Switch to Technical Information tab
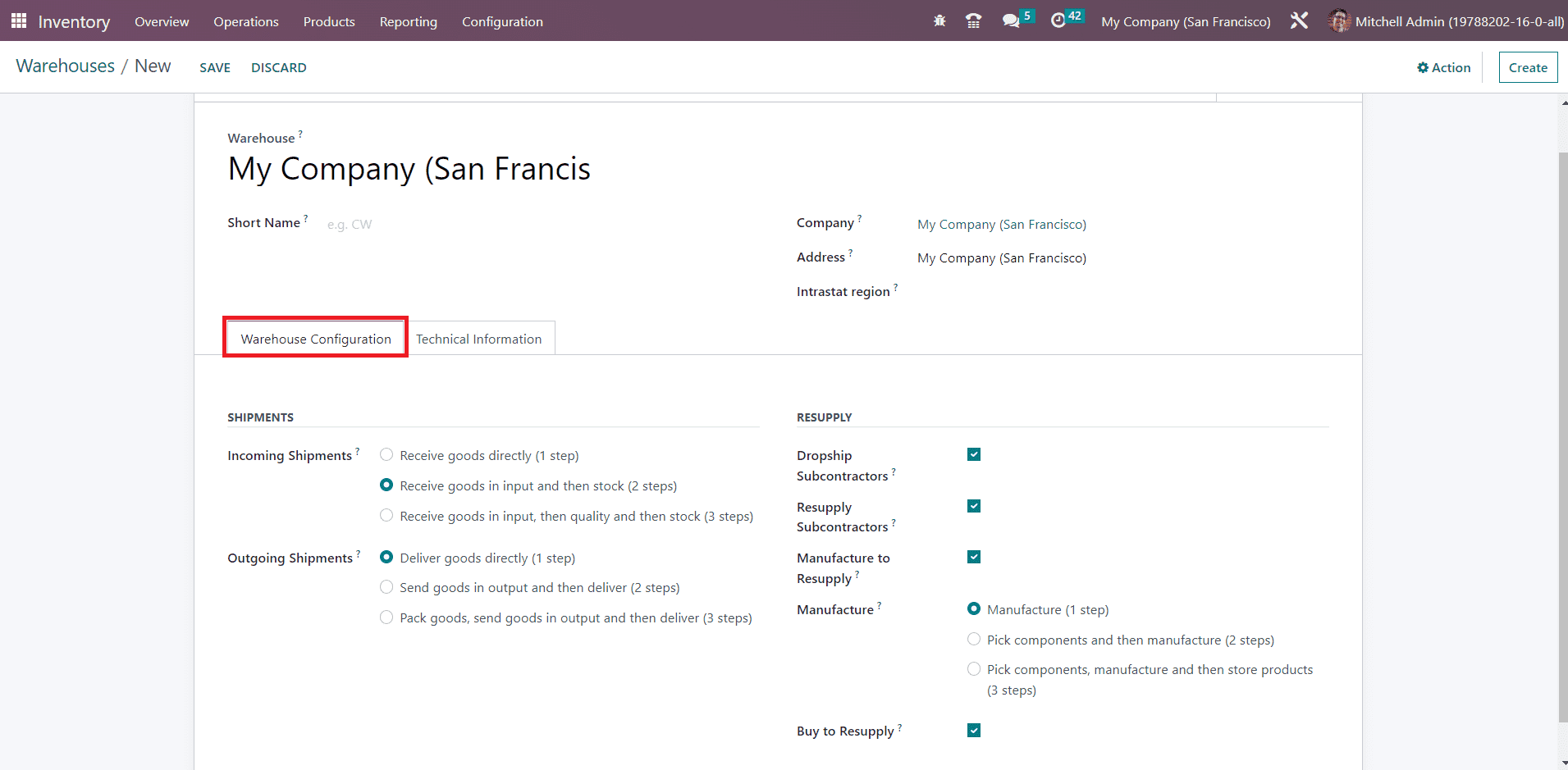Image resolution: width=1568 pixels, height=770 pixels. point(478,339)
